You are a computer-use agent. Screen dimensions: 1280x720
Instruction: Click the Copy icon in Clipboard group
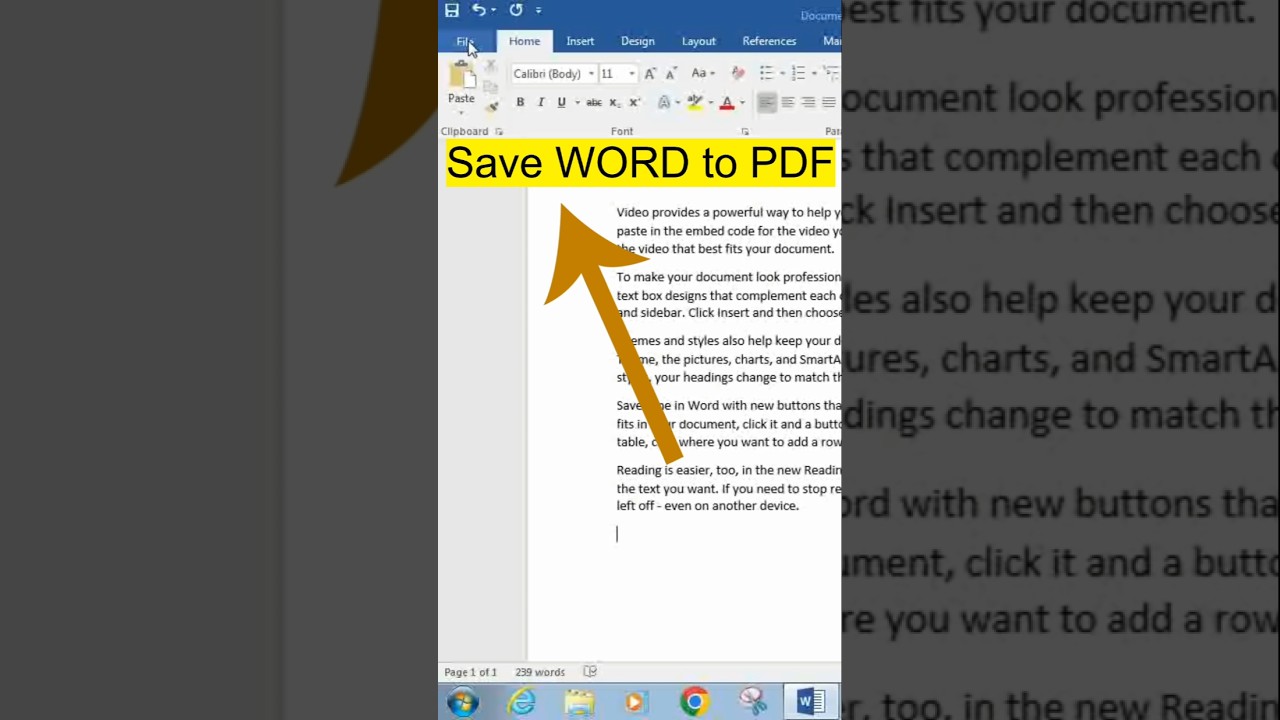[490, 86]
